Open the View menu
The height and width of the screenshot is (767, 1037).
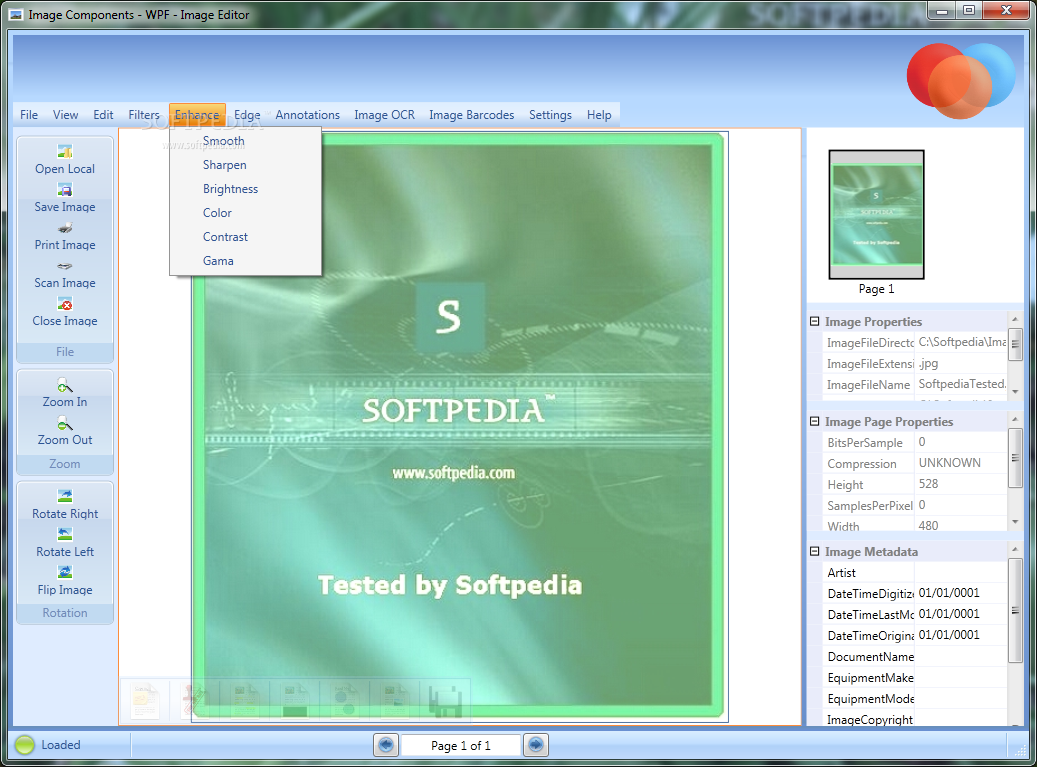click(x=65, y=115)
